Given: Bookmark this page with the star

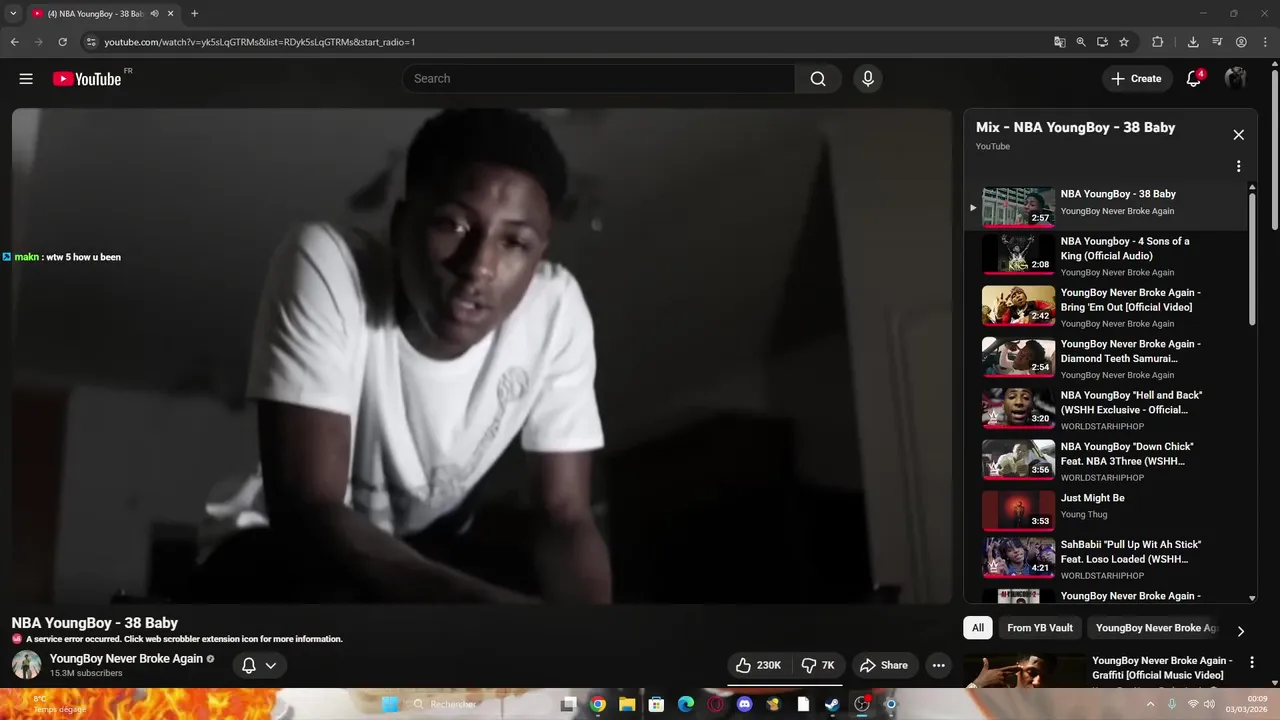Looking at the screenshot, I should (1124, 42).
